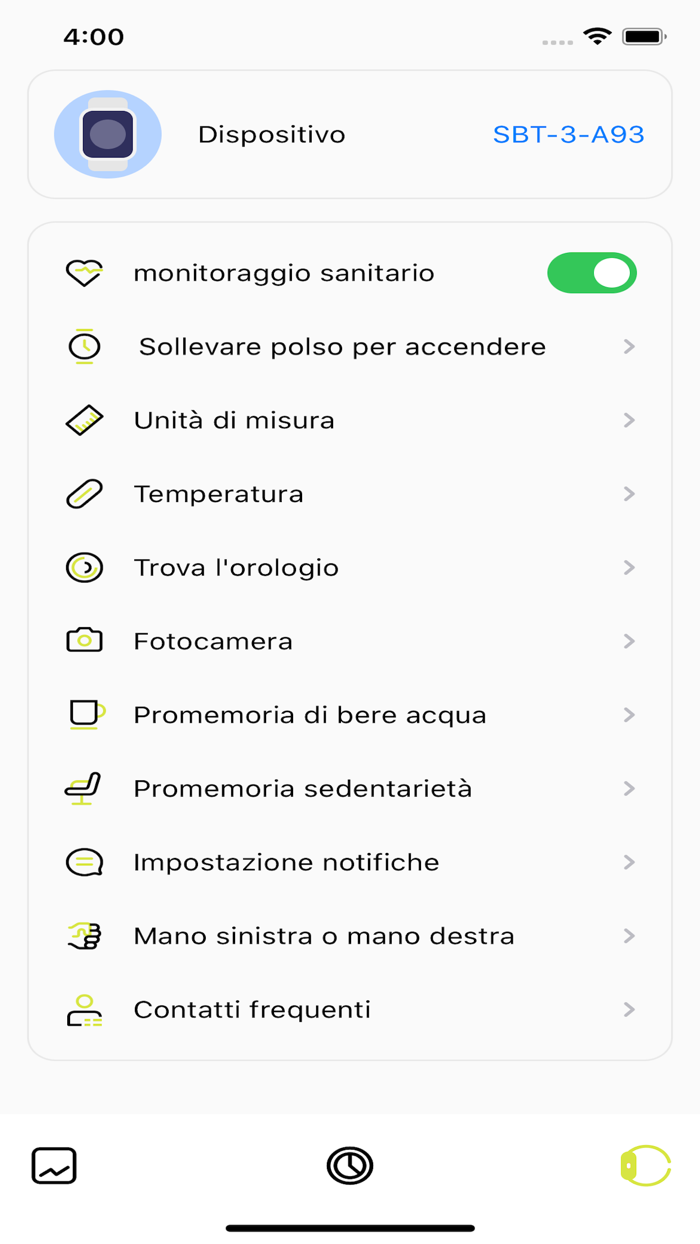Open the watch device tab

click(x=645, y=1165)
